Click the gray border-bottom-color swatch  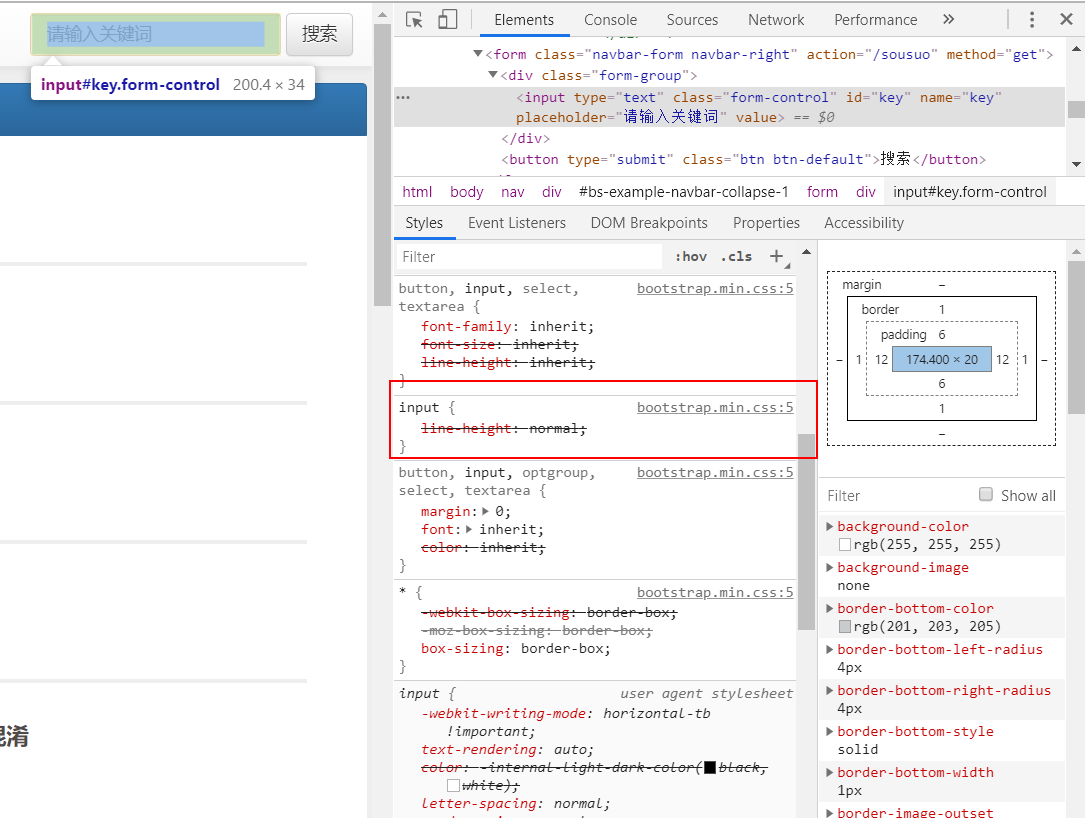[x=844, y=626]
